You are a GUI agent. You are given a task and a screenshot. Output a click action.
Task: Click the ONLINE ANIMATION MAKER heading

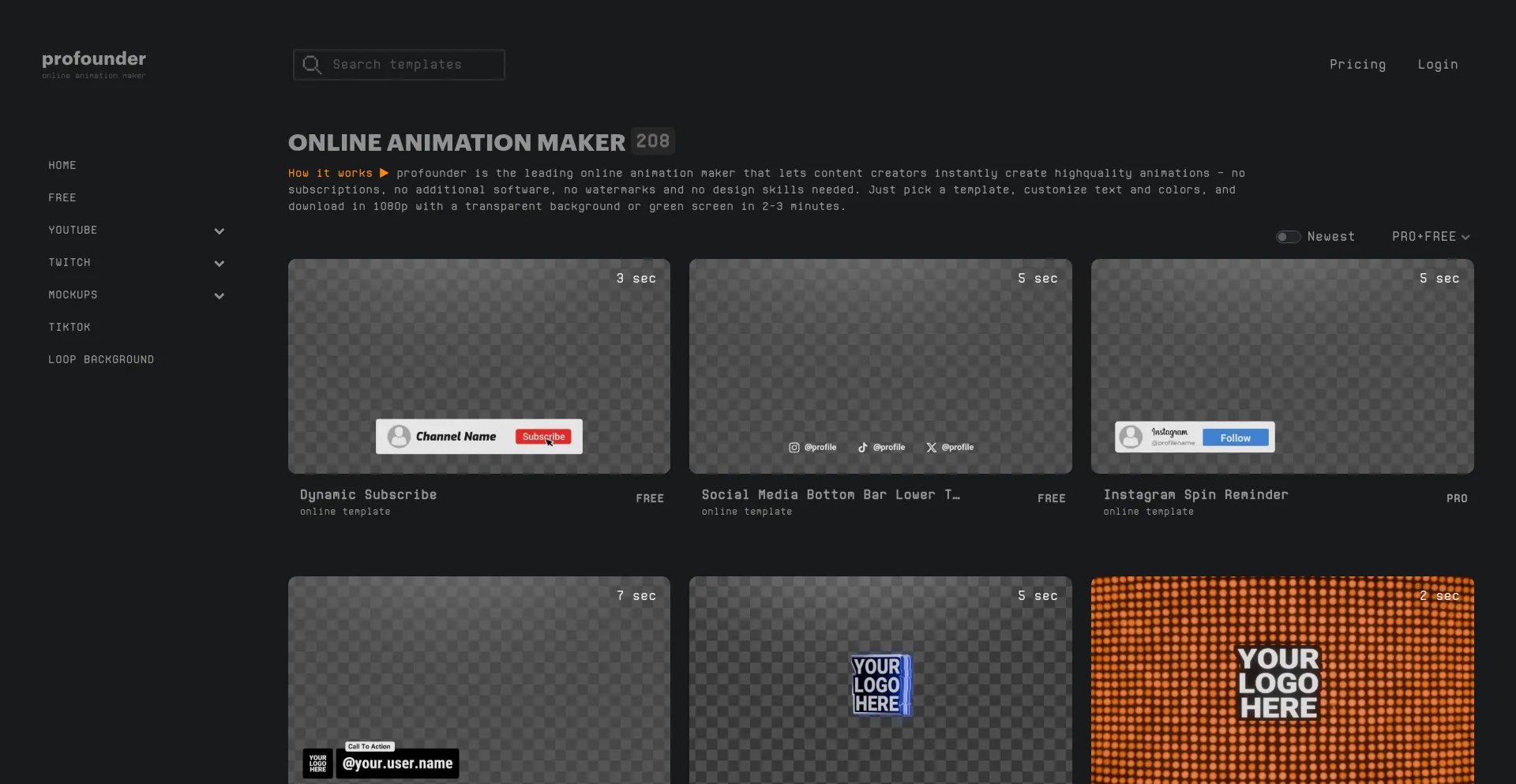tap(456, 143)
